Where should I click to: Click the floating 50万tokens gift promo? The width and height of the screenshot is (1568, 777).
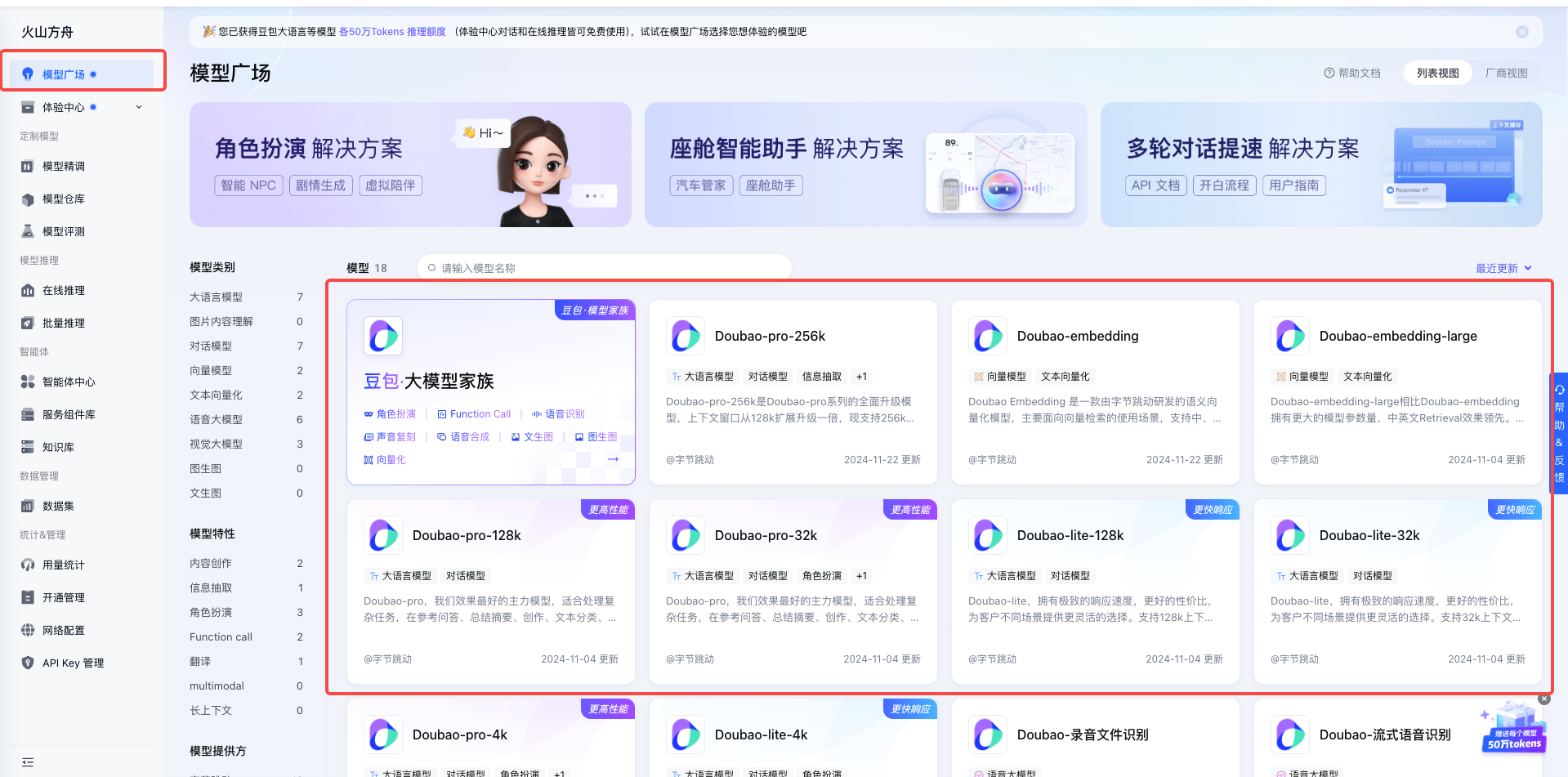click(1513, 729)
